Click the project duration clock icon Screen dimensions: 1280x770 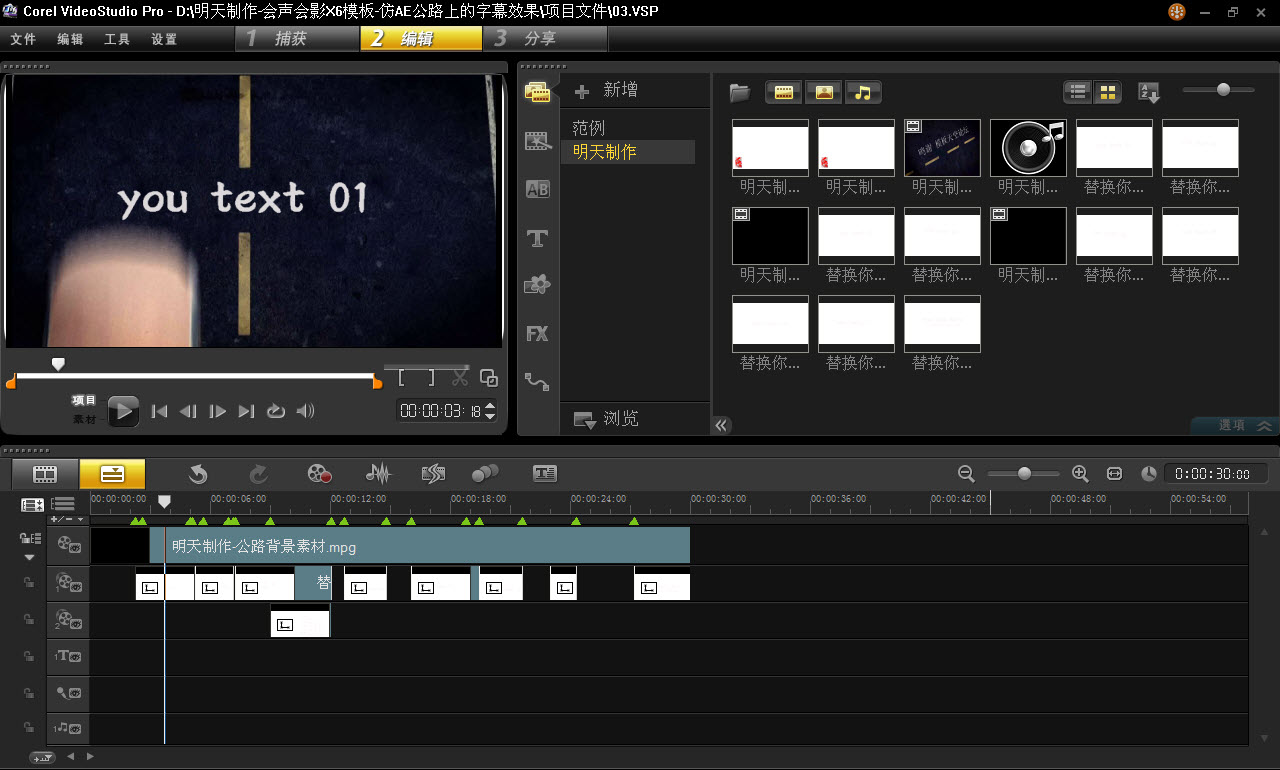point(1149,474)
